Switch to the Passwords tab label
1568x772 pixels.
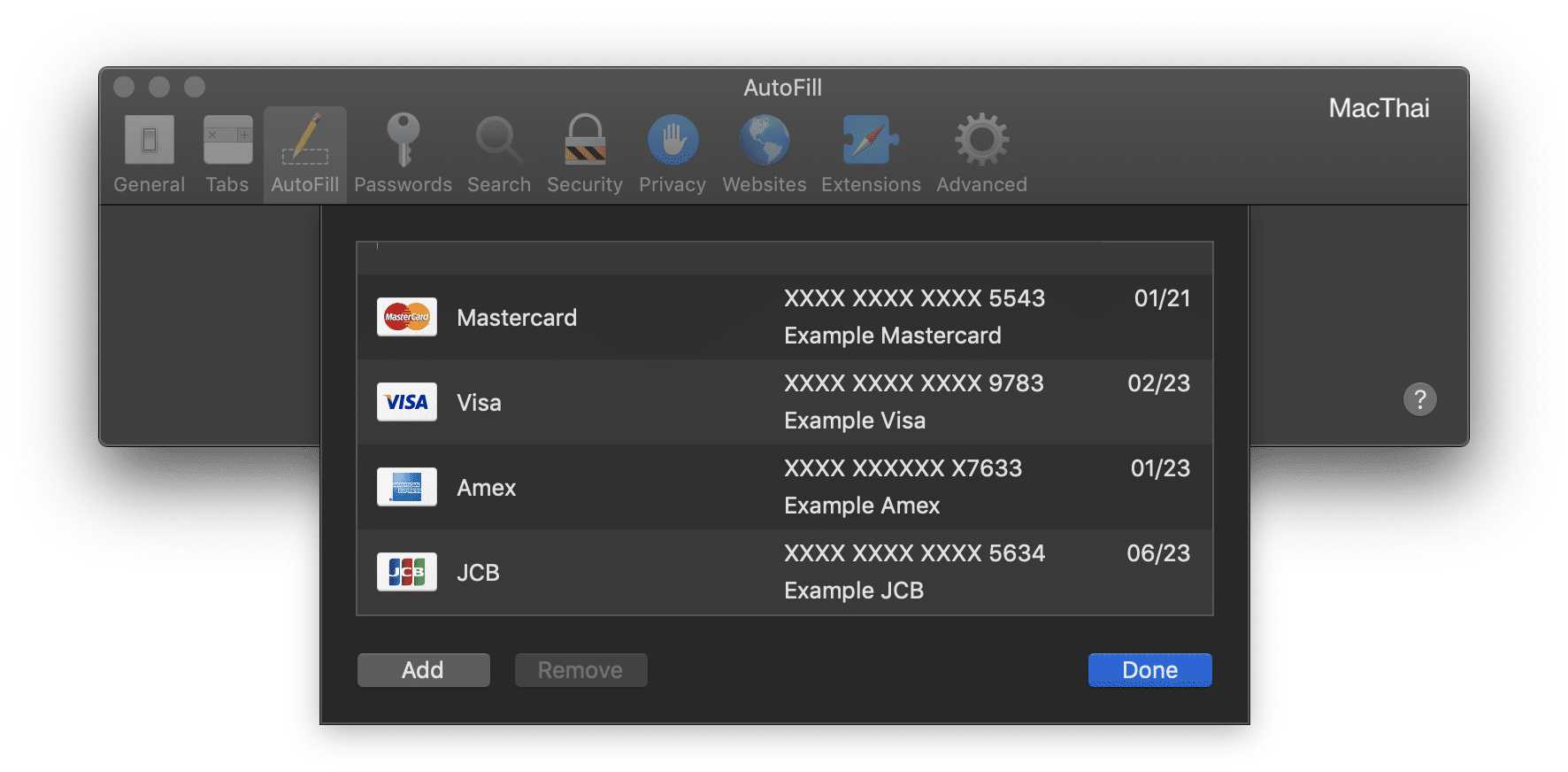click(x=403, y=184)
